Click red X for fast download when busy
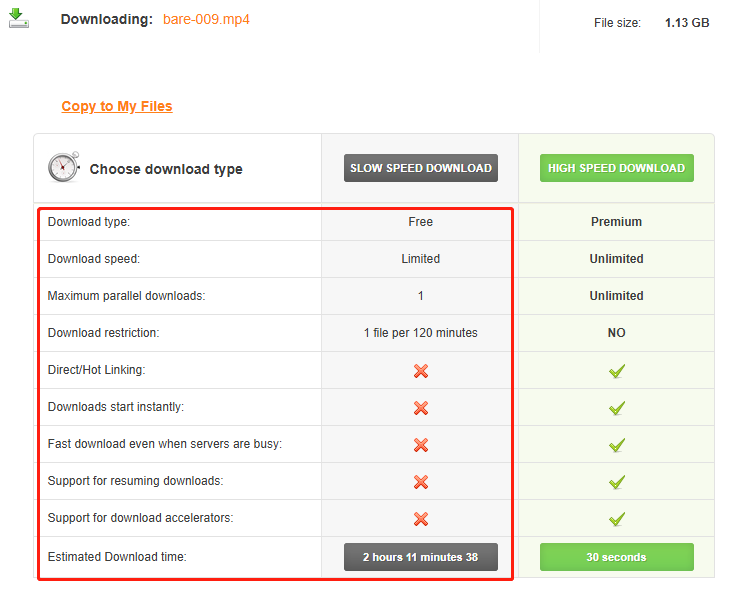 (x=421, y=445)
